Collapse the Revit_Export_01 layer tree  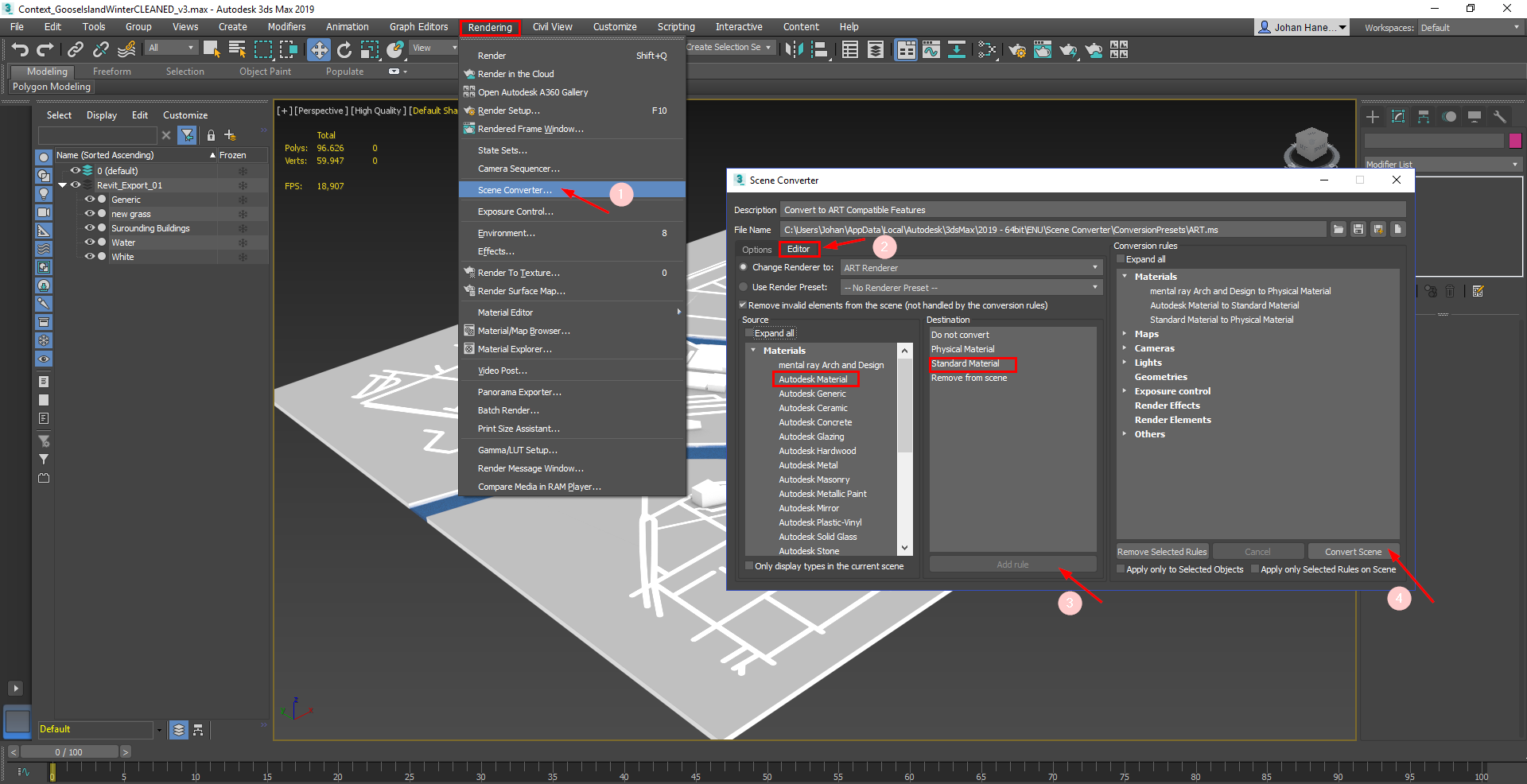(62, 185)
